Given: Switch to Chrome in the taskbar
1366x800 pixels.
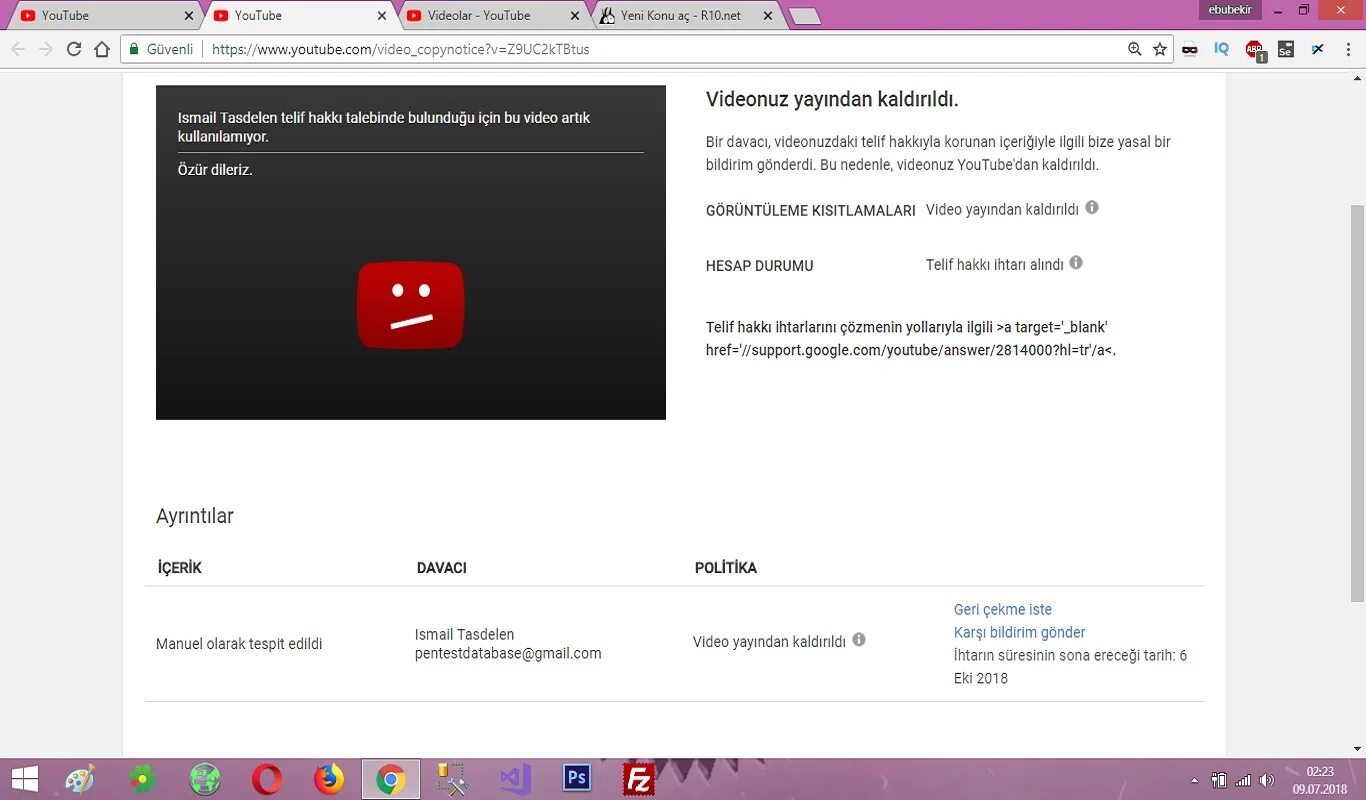Looking at the screenshot, I should 391,779.
